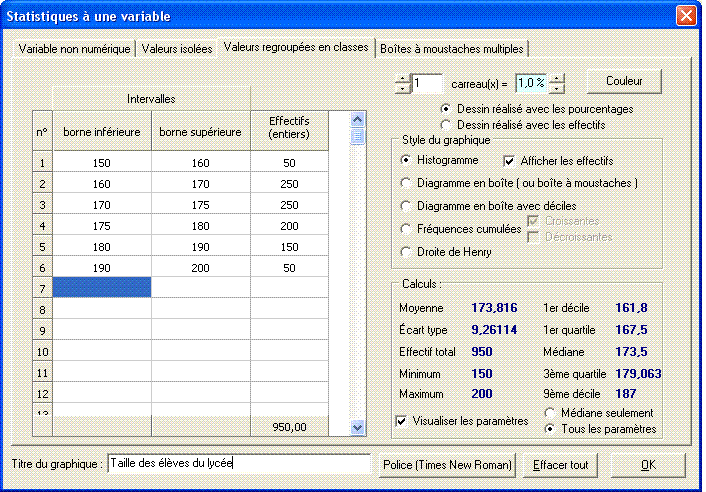706x492 pixels.
Task: Open the Valeurs isolées tab
Action: 177,49
